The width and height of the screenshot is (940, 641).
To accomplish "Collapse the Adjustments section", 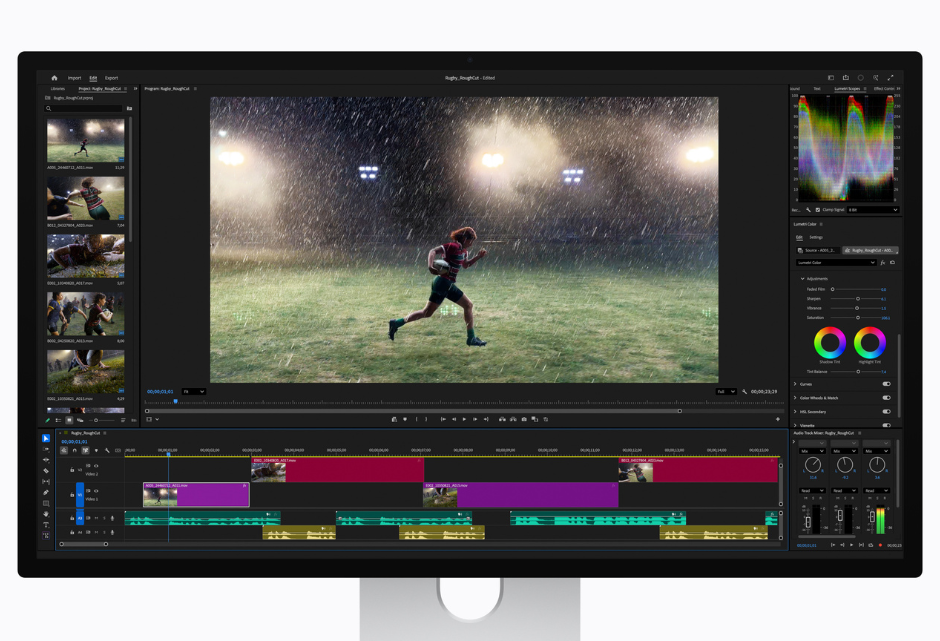I will pyautogui.click(x=802, y=279).
